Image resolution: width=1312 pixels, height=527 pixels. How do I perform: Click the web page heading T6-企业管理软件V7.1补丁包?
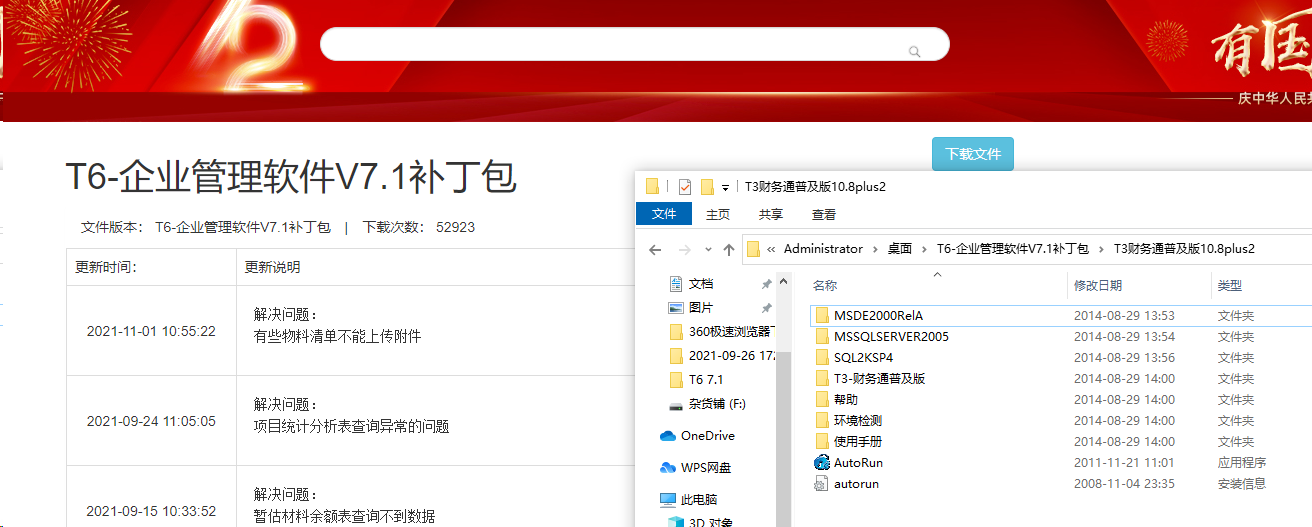tap(291, 177)
